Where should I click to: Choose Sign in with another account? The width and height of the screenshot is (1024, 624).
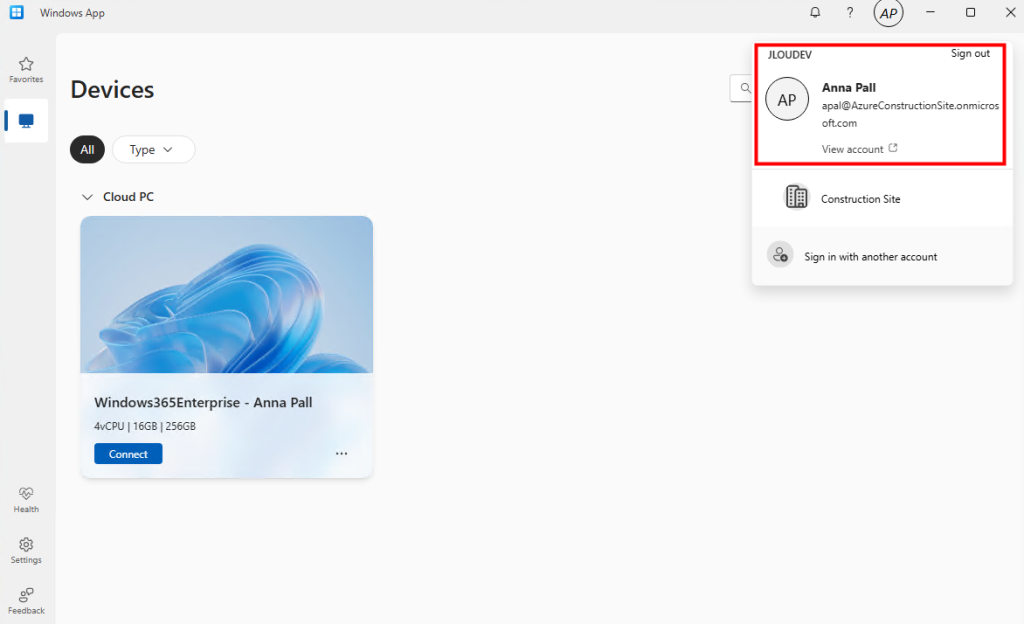(870, 256)
